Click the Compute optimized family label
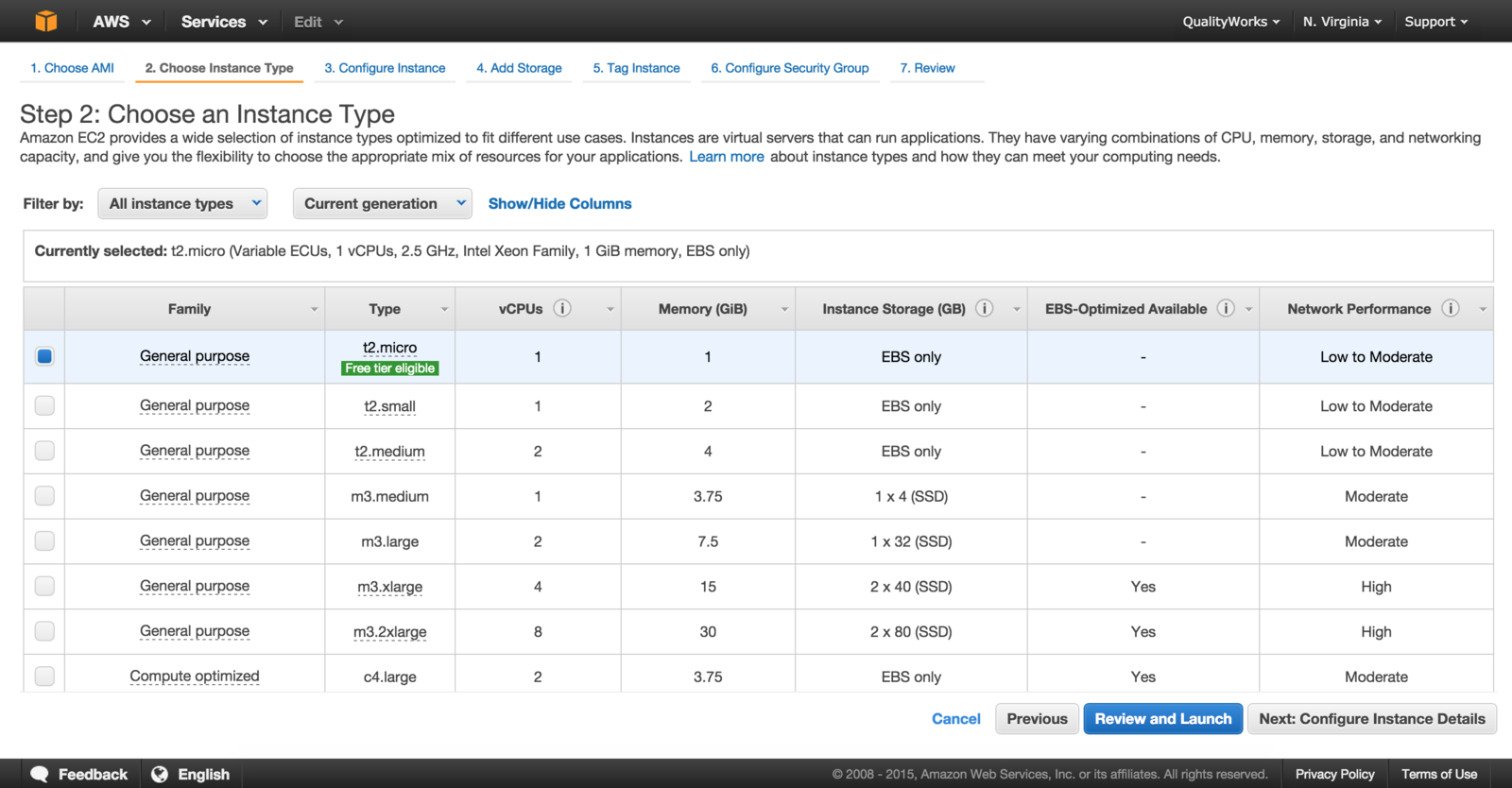This screenshot has width=1512, height=788. click(x=195, y=677)
